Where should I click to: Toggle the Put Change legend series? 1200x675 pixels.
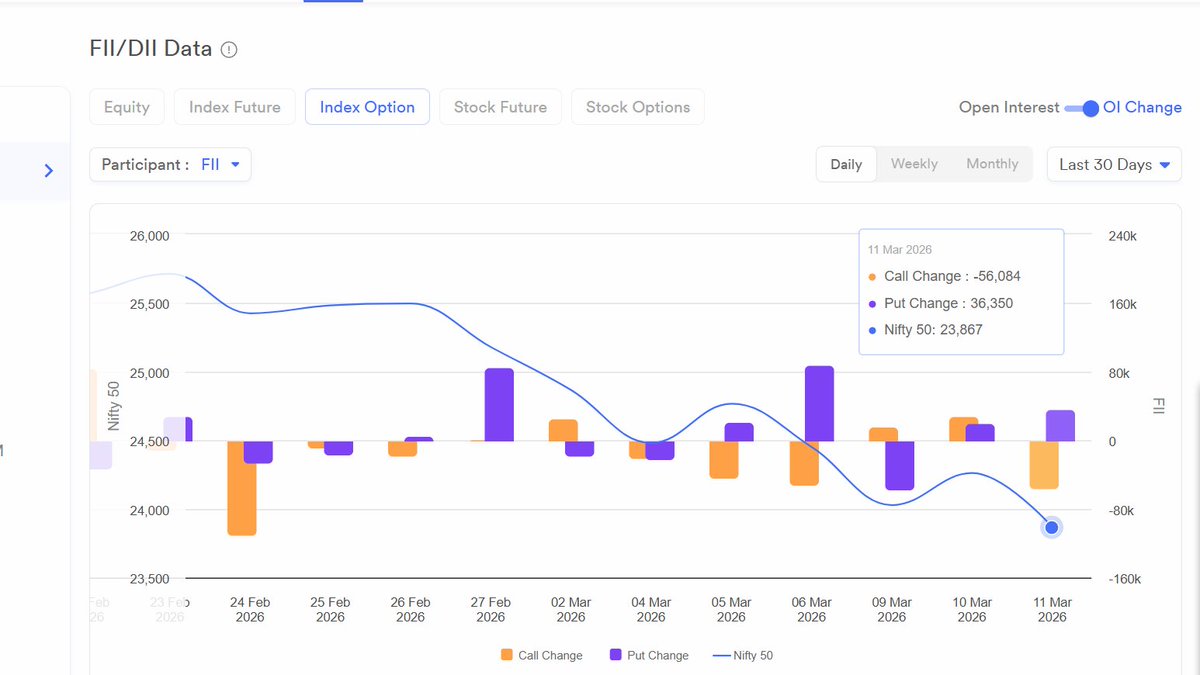[649, 656]
